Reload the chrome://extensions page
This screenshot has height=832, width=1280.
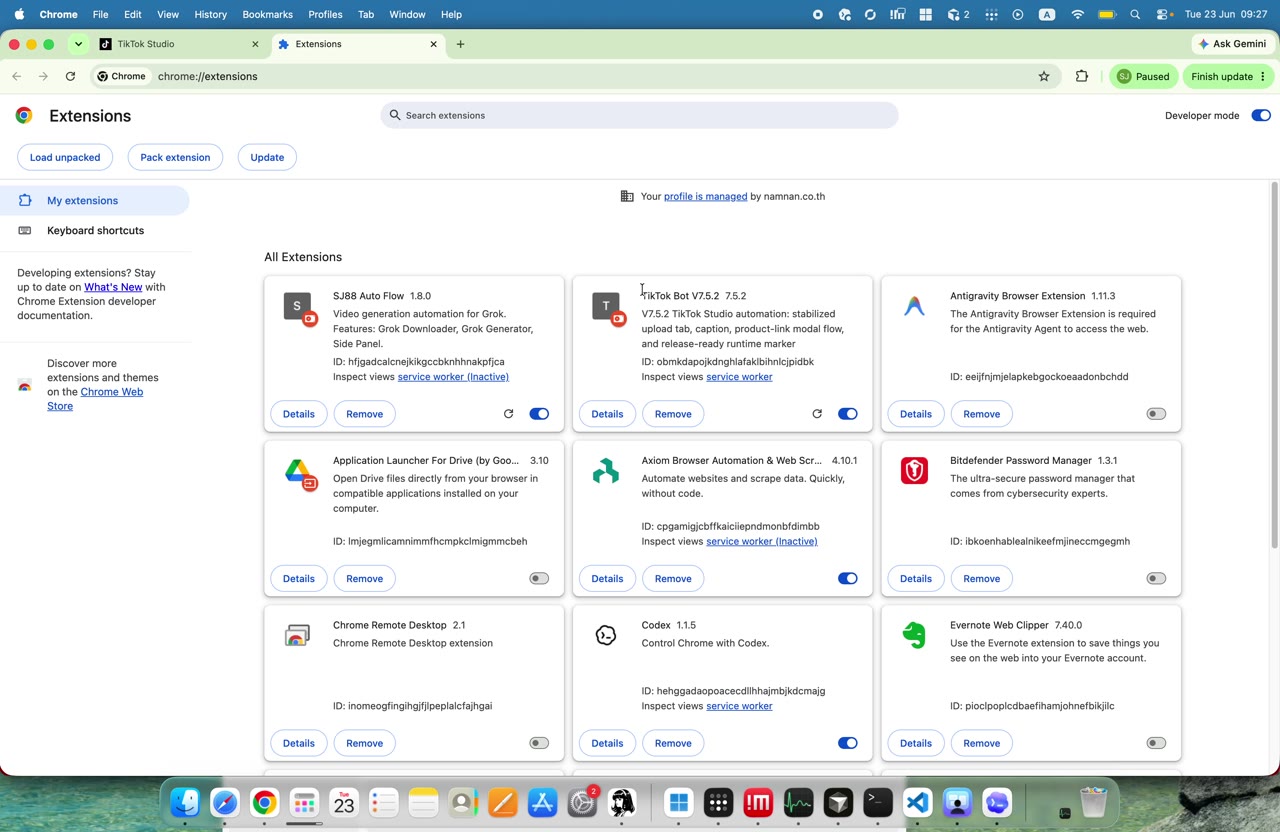(x=70, y=76)
